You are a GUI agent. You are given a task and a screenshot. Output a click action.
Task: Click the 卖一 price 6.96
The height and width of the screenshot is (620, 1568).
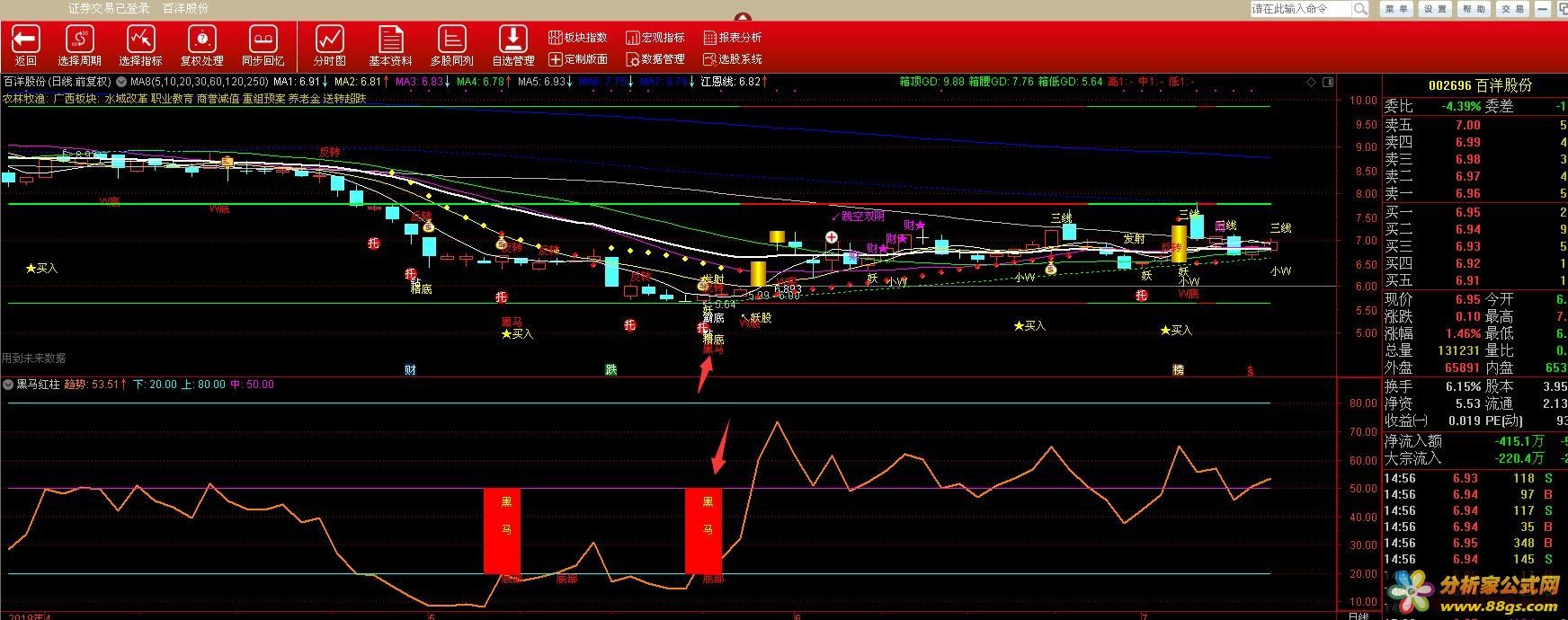[x=1467, y=193]
